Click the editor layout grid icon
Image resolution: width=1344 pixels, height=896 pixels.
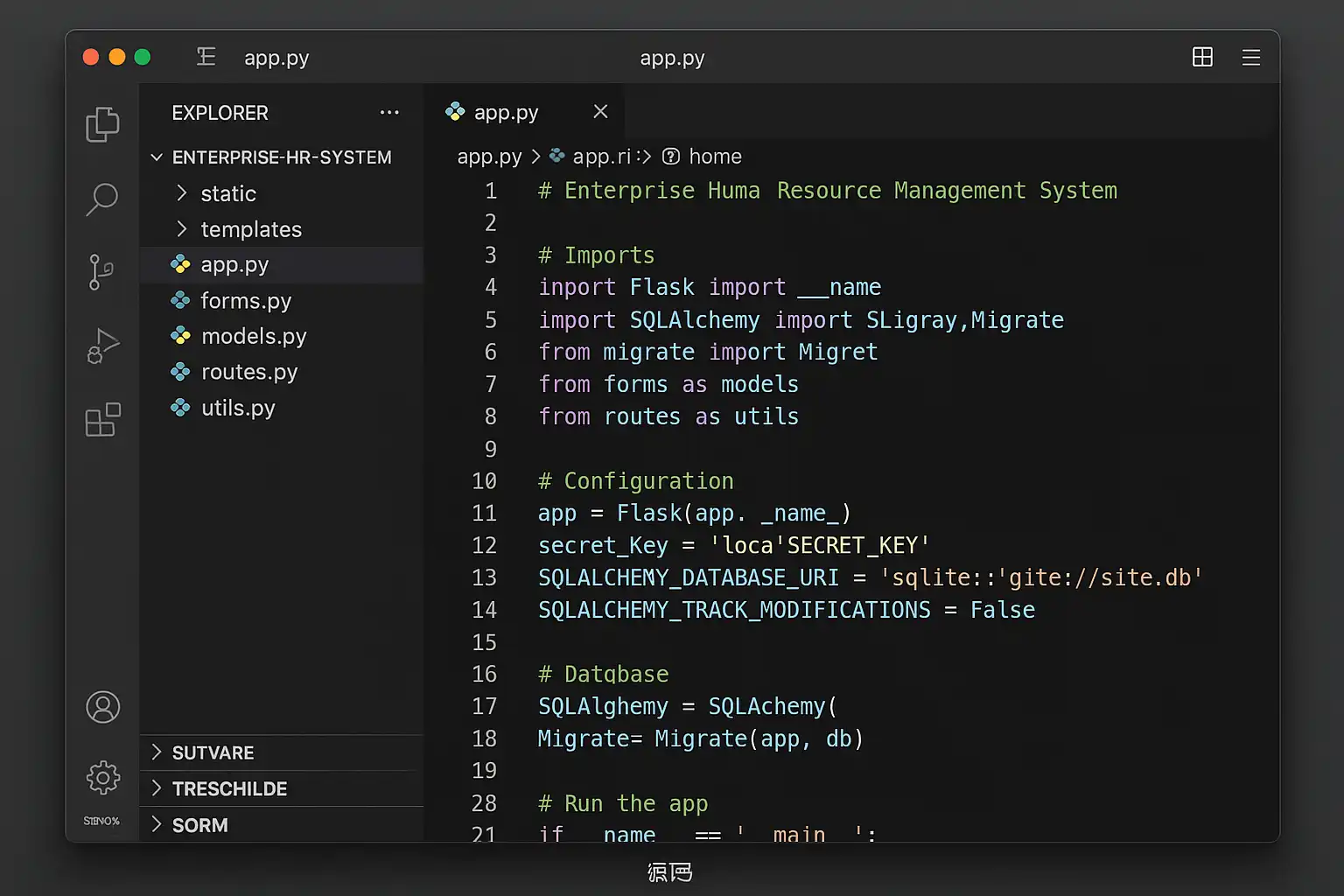pyautogui.click(x=1202, y=58)
